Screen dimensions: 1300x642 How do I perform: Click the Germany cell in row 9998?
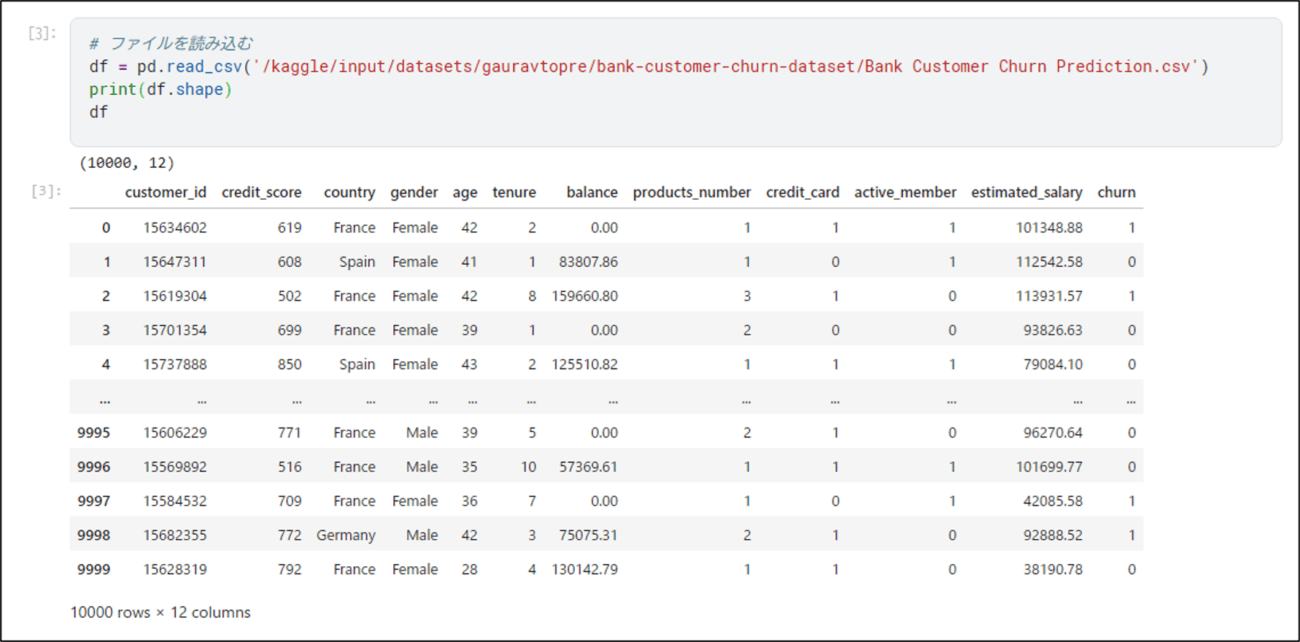[346, 535]
